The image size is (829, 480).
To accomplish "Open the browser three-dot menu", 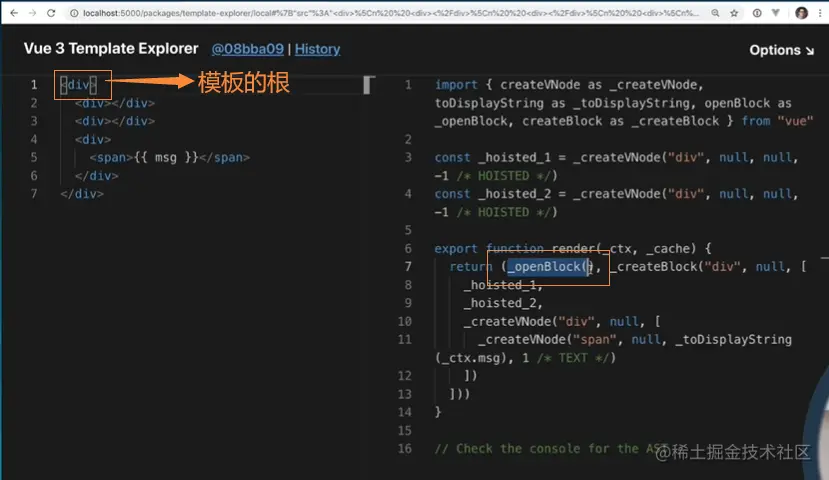I will (820, 13).
